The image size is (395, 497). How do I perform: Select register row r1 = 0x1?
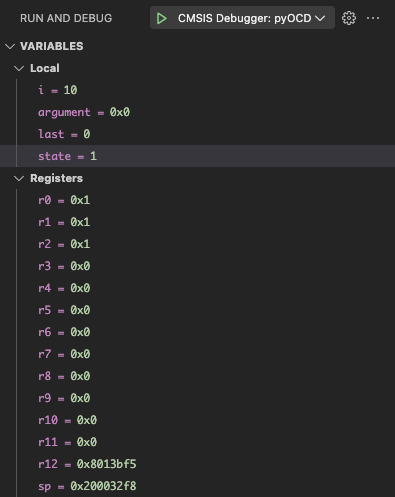coord(197,222)
